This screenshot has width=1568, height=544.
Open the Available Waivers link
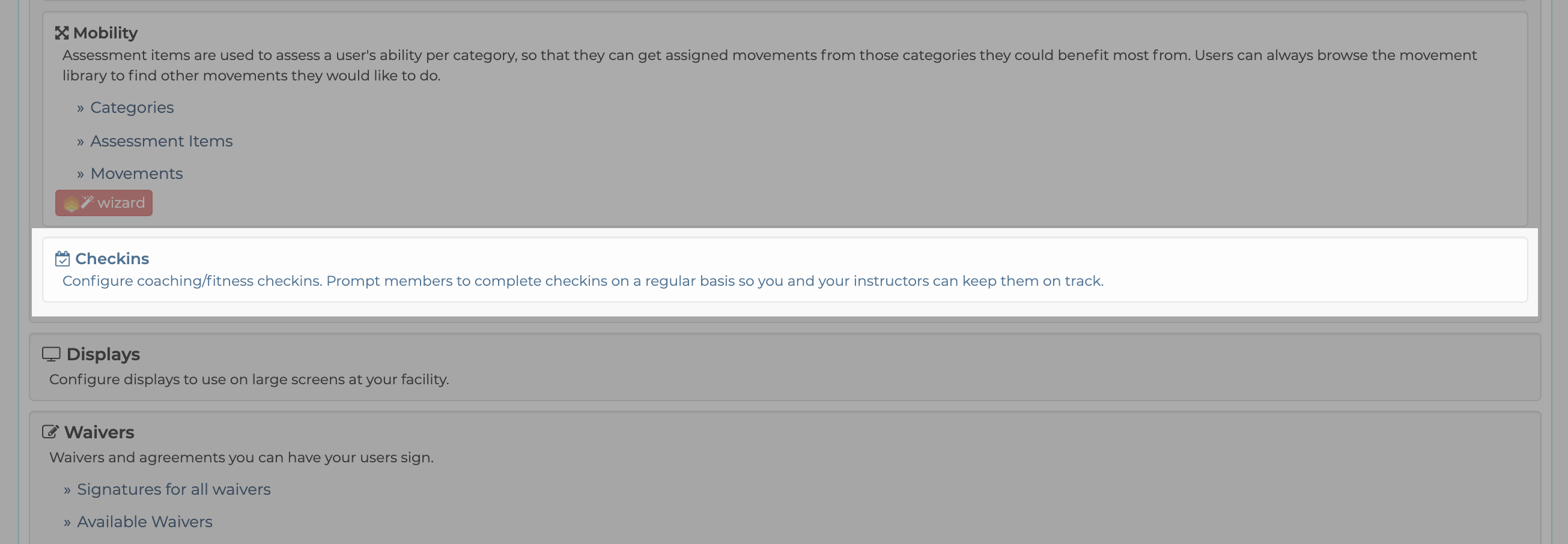pos(145,522)
